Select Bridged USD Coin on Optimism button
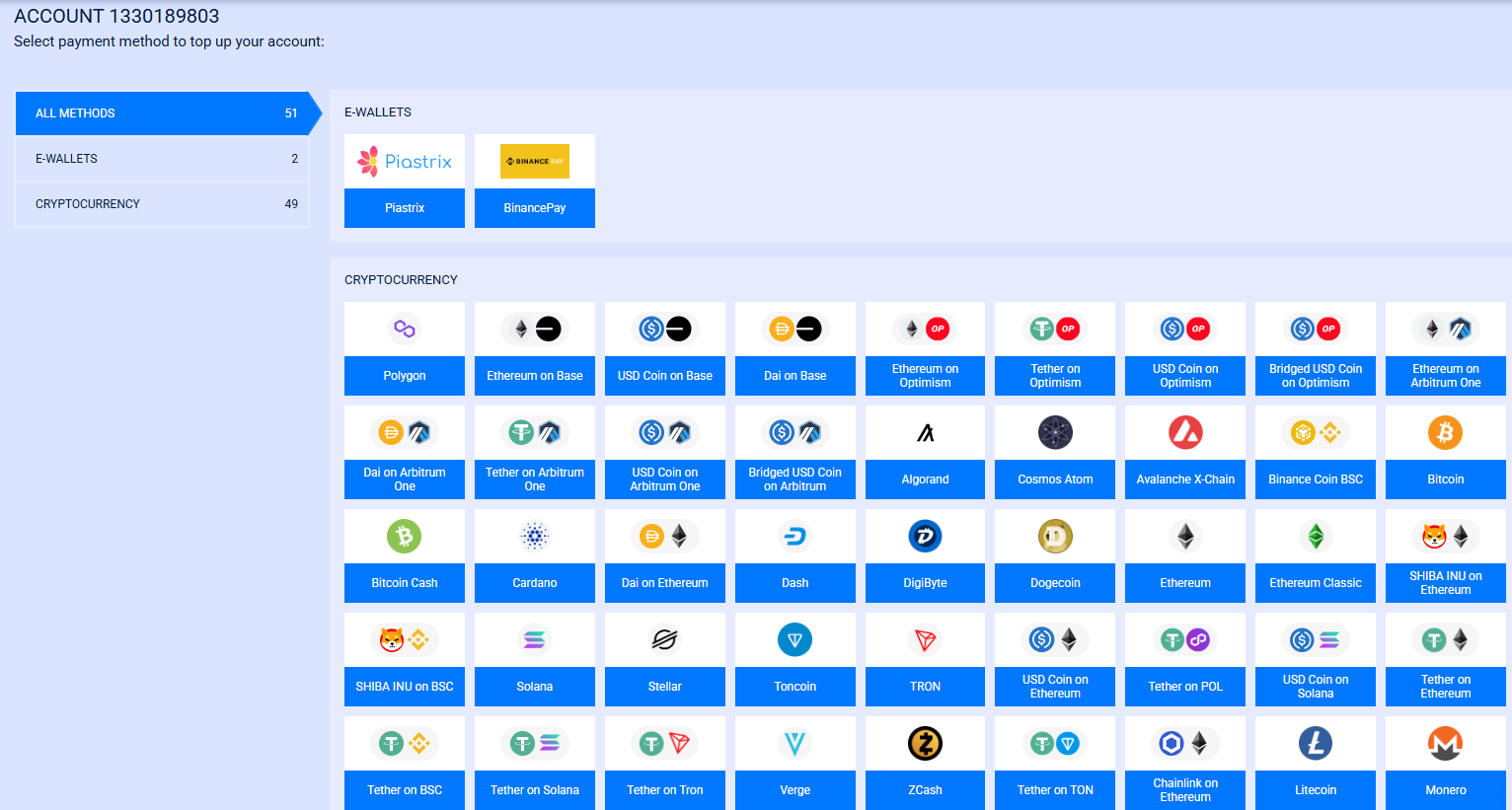Viewport: 1512px width, 810px height. tap(1316, 376)
